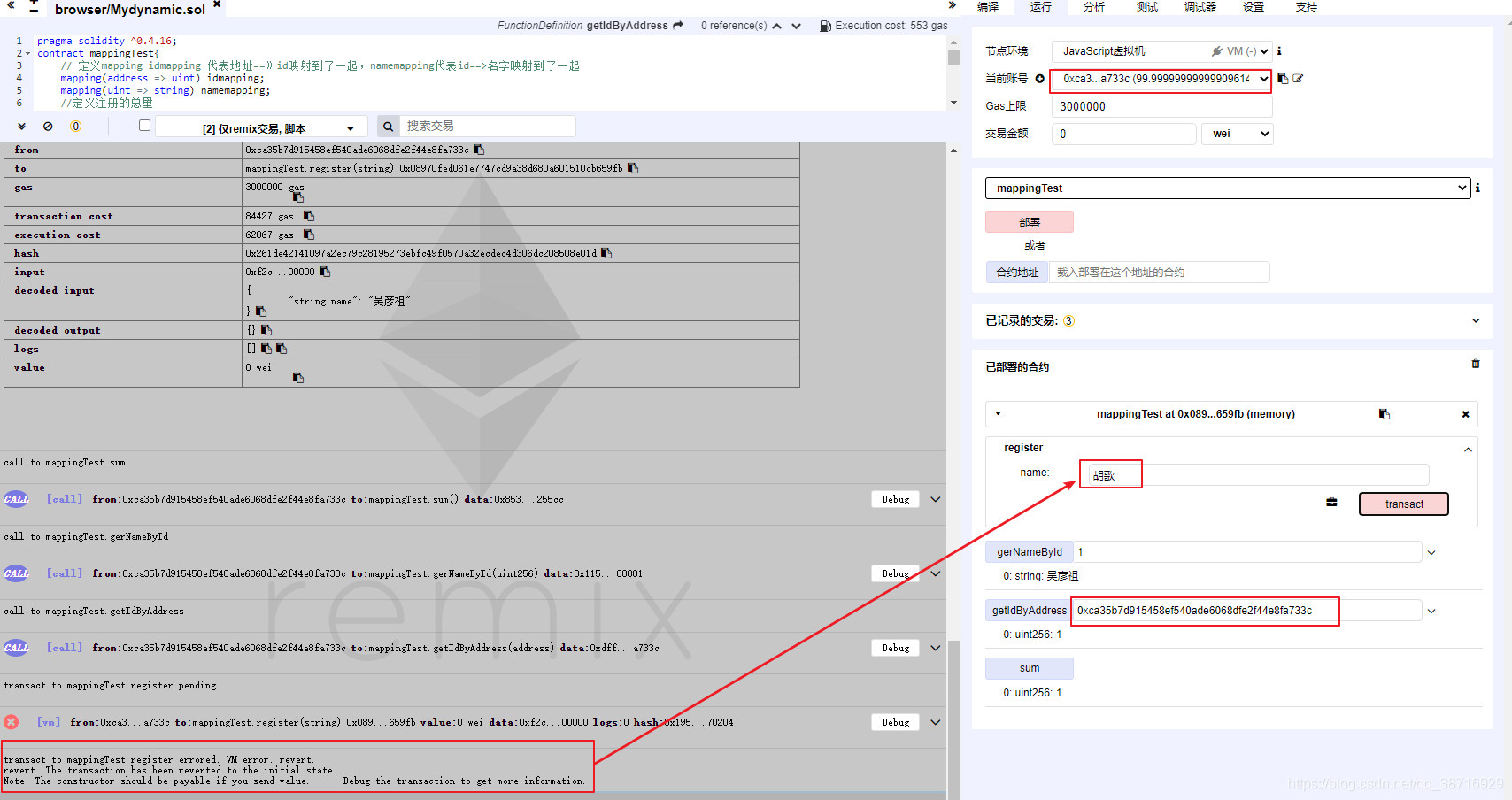
Task: Click the transaction search magnifier icon
Action: point(388,127)
